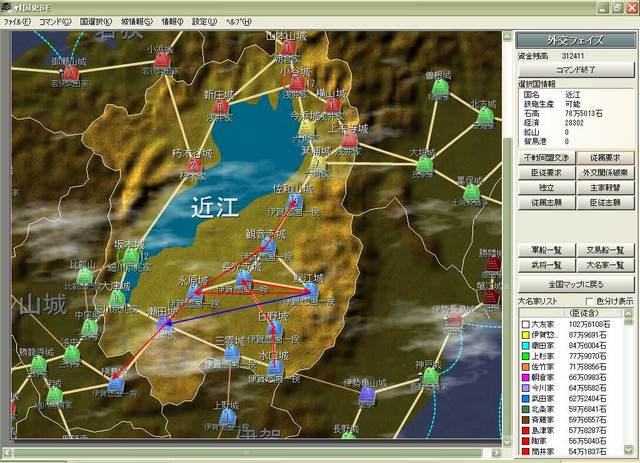Select the 横山城 castle icon
The height and width of the screenshot is (463, 640).
[332, 105]
